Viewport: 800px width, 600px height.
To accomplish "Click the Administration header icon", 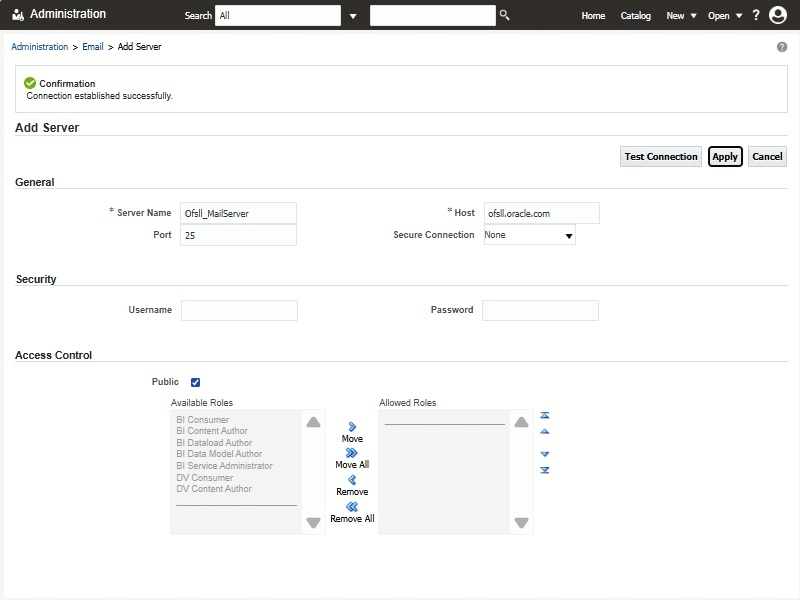I will pyautogui.click(x=18, y=15).
